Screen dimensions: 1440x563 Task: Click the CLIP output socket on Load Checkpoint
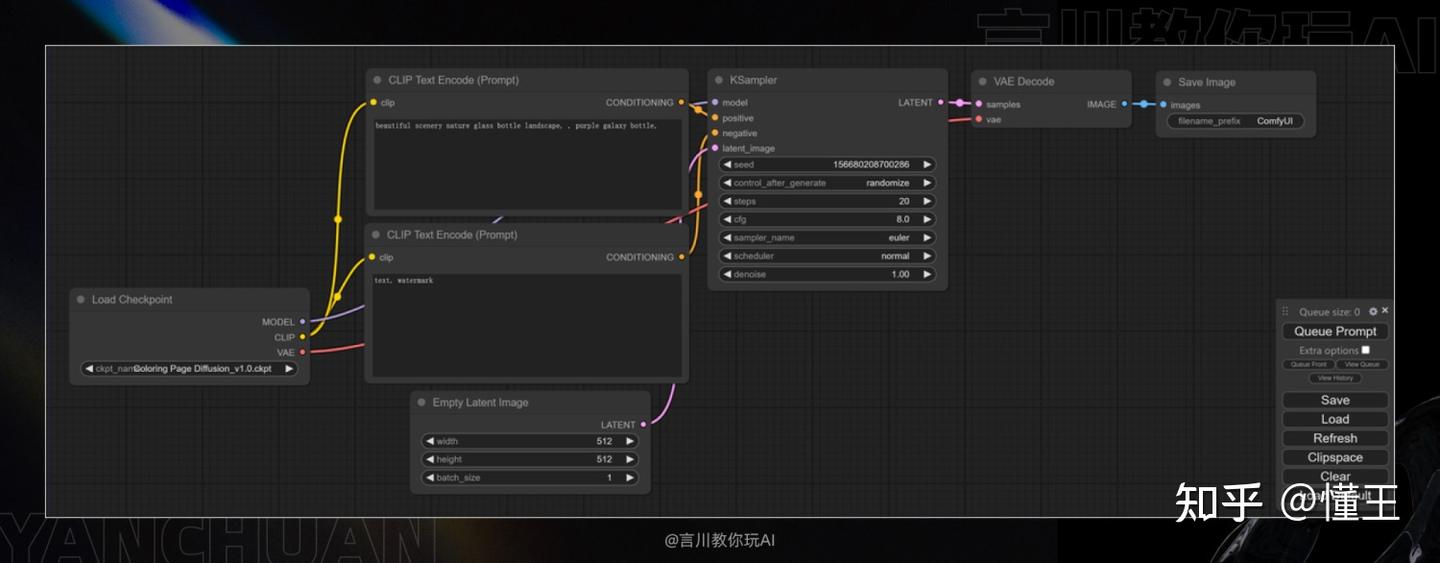click(303, 337)
